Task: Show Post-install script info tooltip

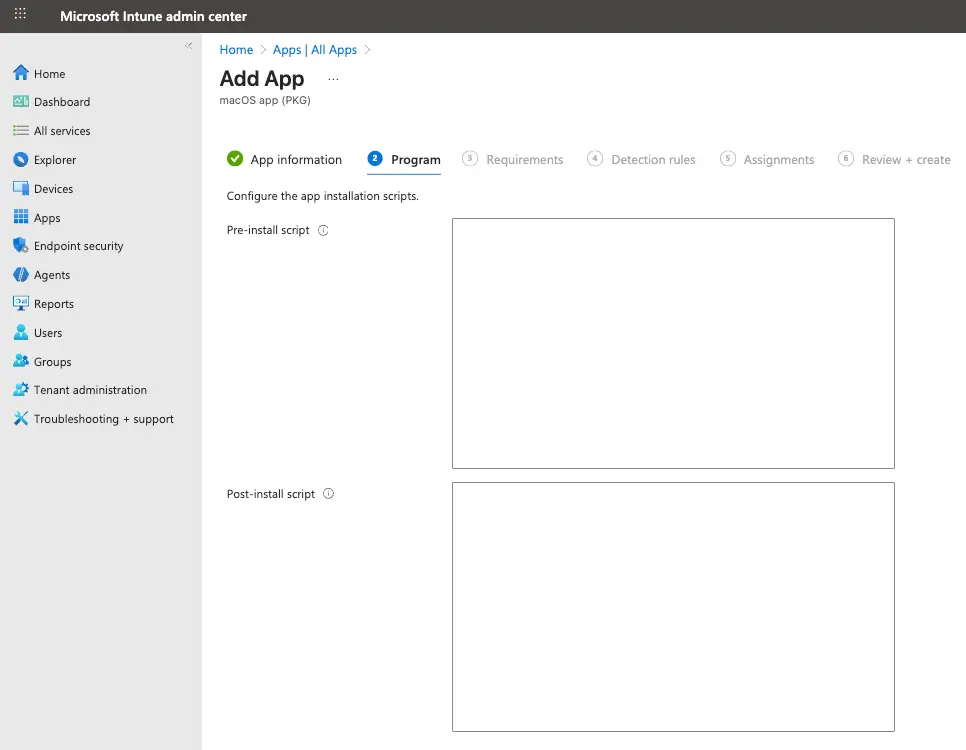Action: [x=328, y=494]
